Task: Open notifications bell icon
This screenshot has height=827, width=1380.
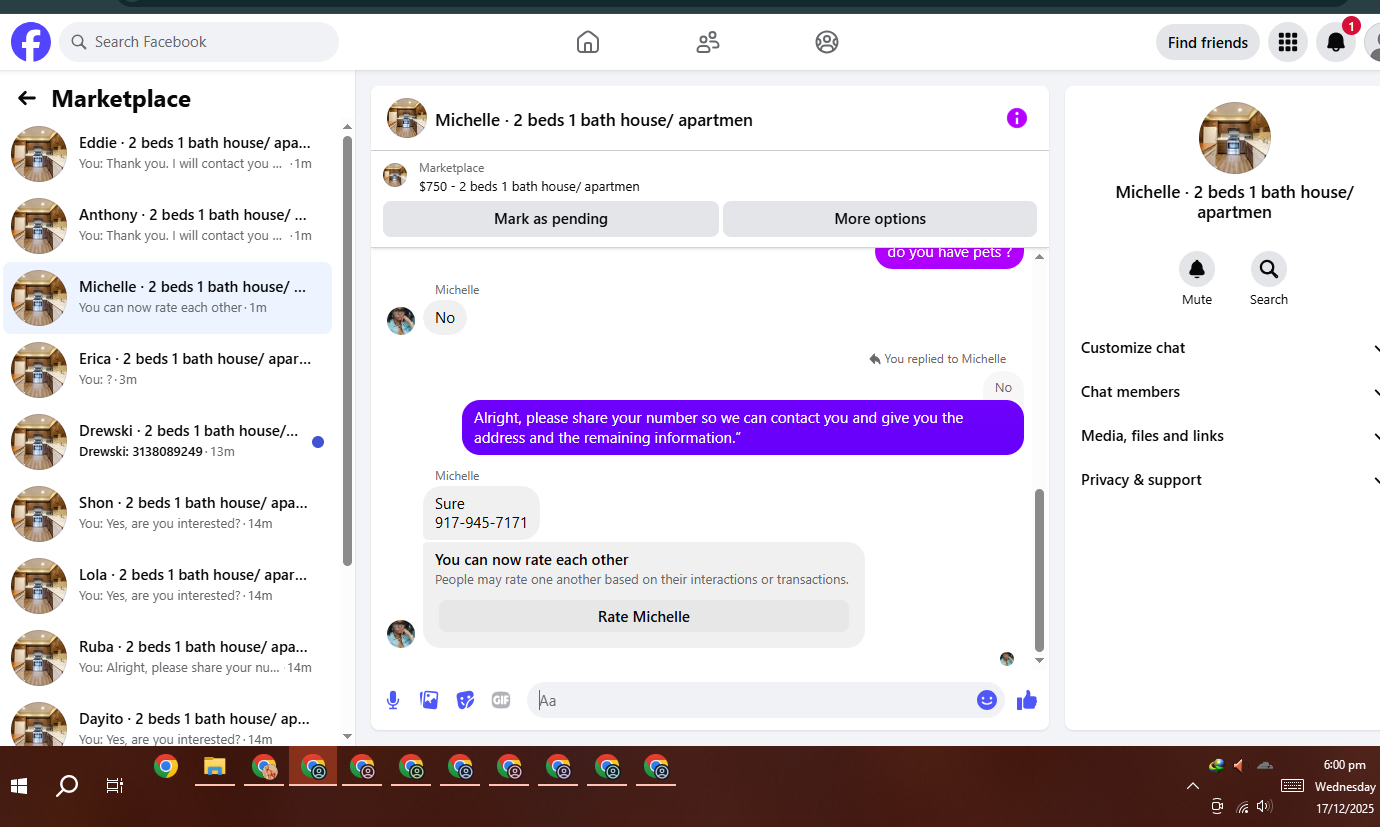Action: 1336,42
